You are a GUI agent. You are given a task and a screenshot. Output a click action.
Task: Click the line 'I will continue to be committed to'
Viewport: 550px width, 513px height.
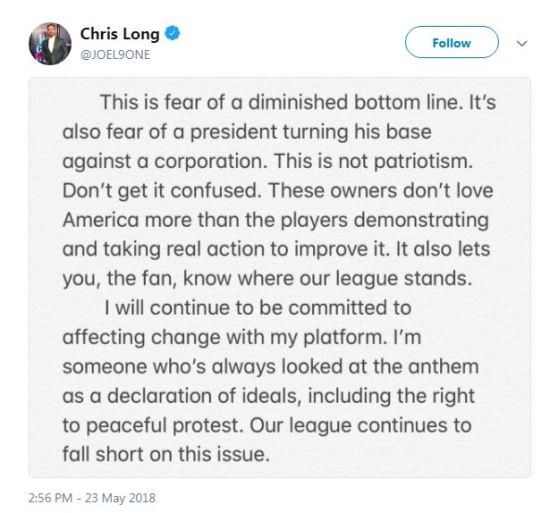click(258, 308)
